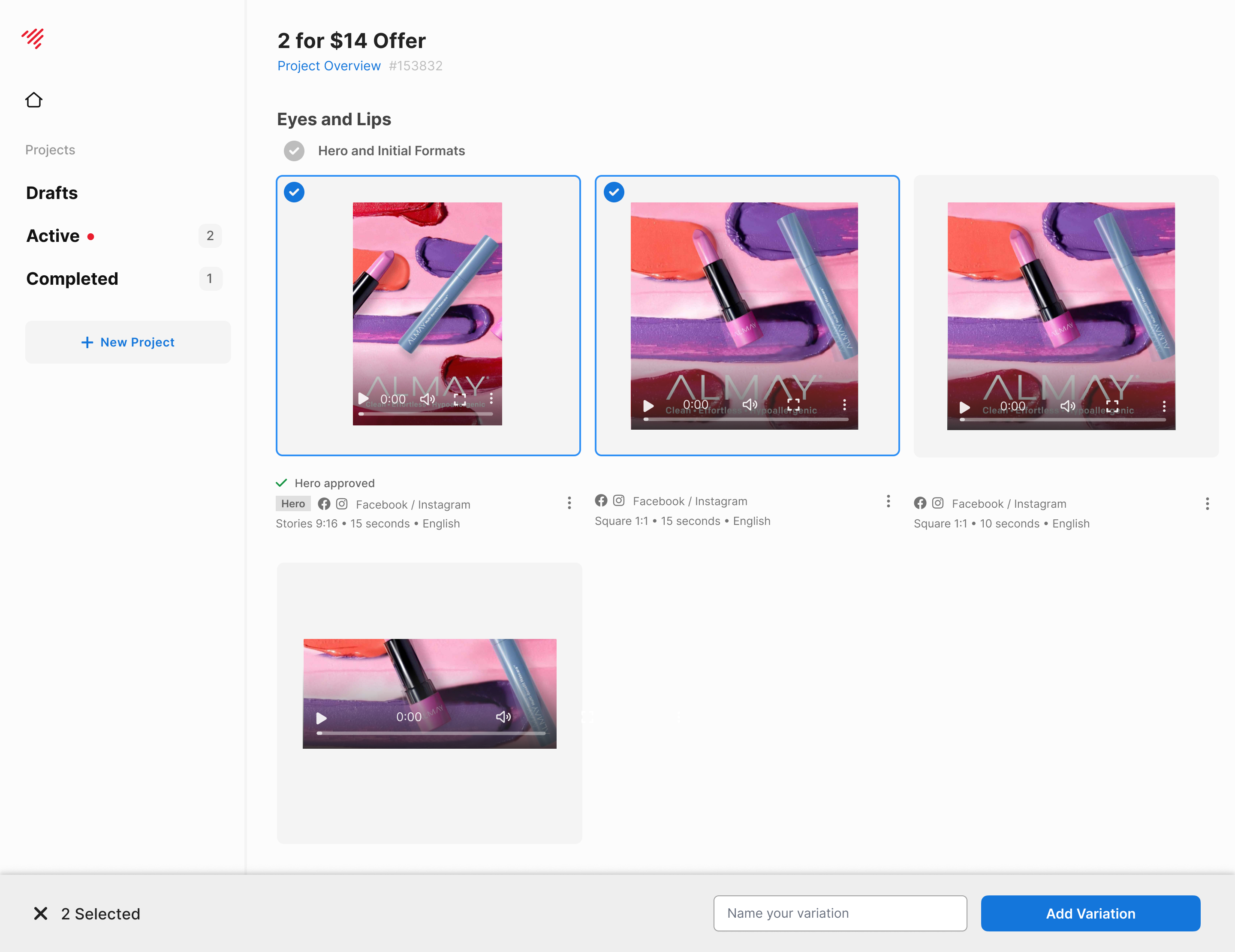The image size is (1235, 952).
Task: Open the Completed projects section
Action: click(72, 279)
